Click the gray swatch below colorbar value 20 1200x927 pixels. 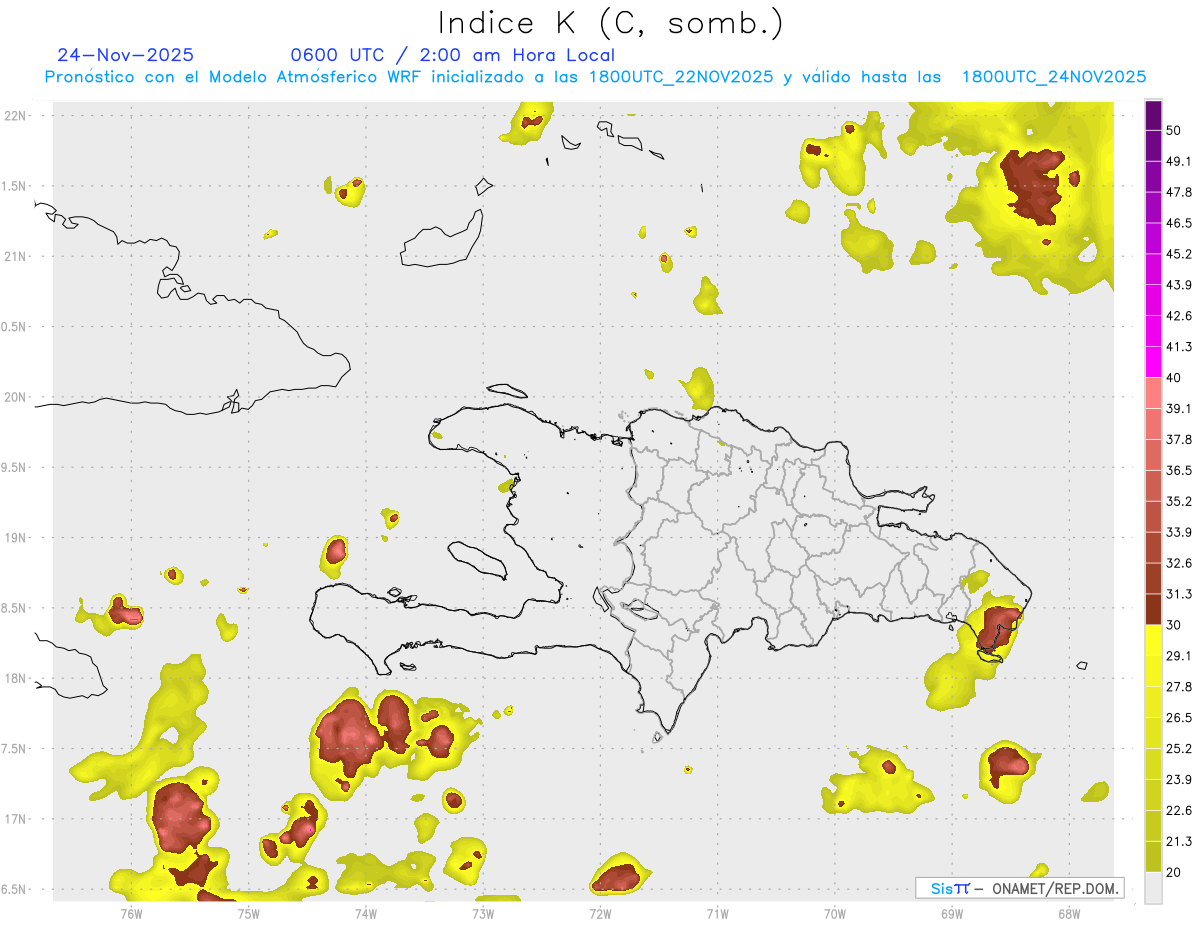coord(1153,888)
